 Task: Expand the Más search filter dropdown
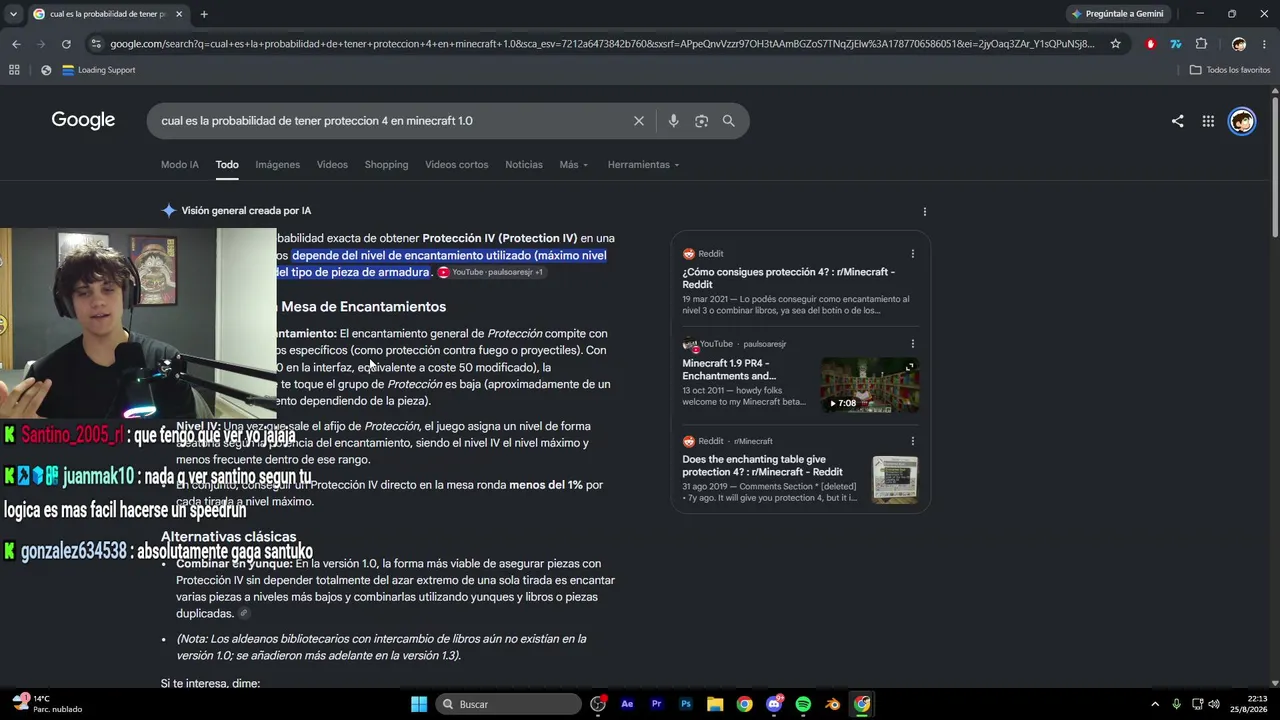point(574,165)
